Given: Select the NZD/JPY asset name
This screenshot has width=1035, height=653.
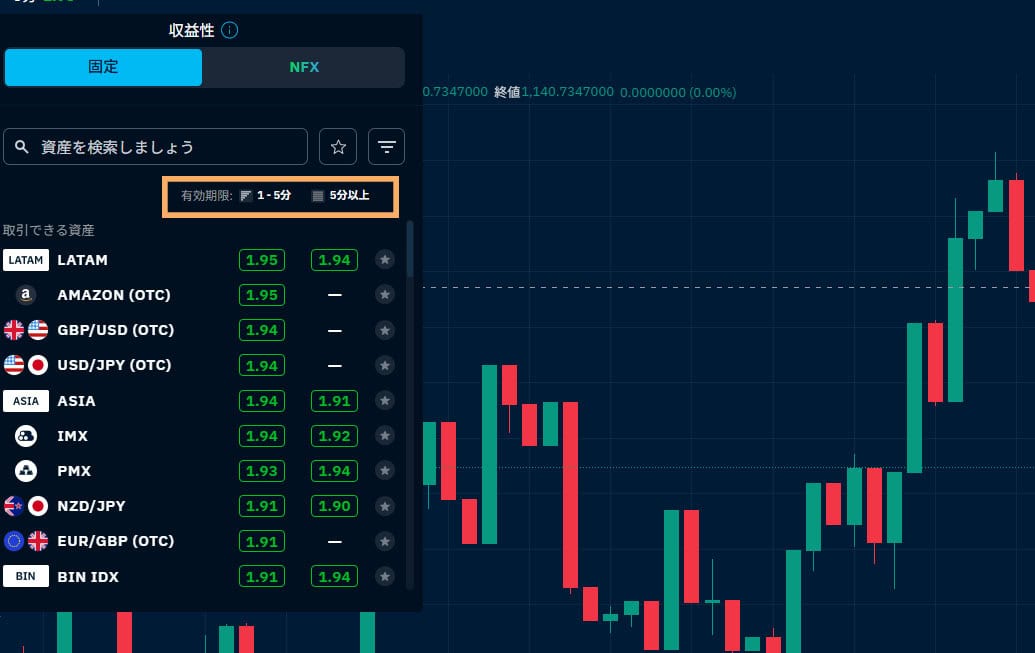Looking at the screenshot, I should [91, 506].
